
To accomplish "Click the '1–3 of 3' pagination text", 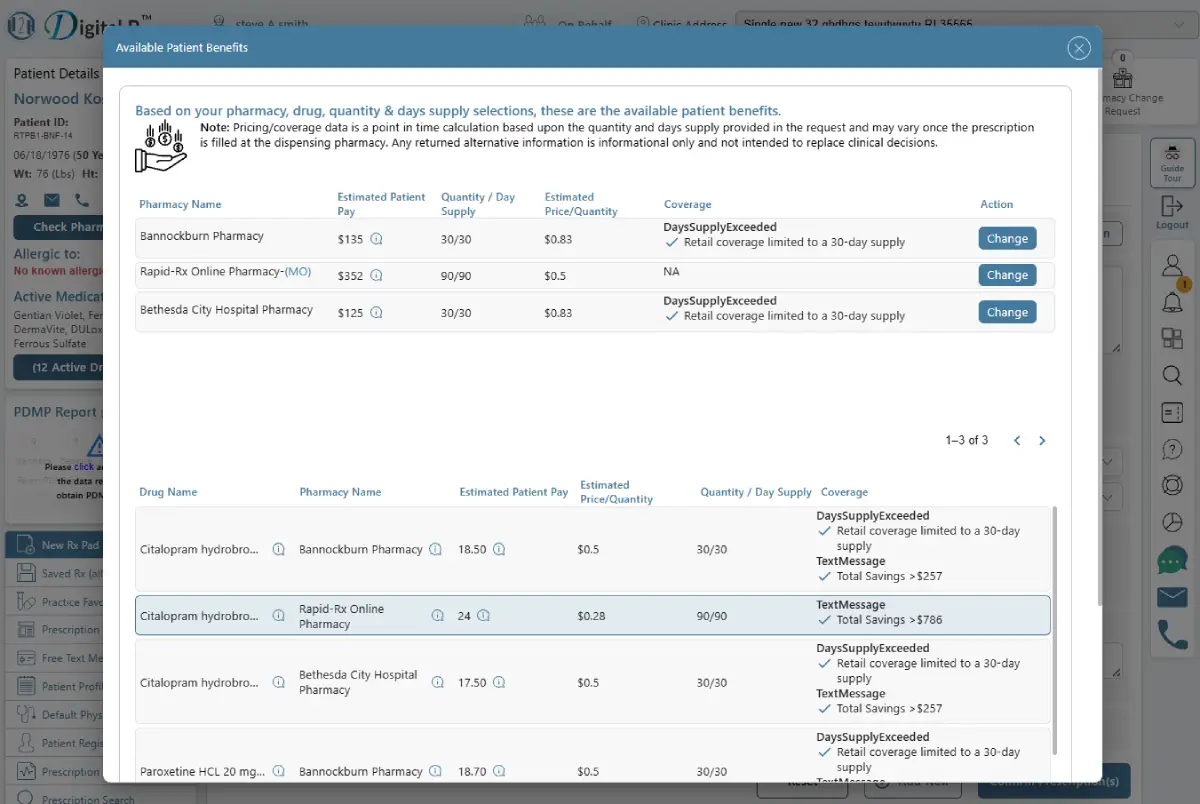I will 967,440.
